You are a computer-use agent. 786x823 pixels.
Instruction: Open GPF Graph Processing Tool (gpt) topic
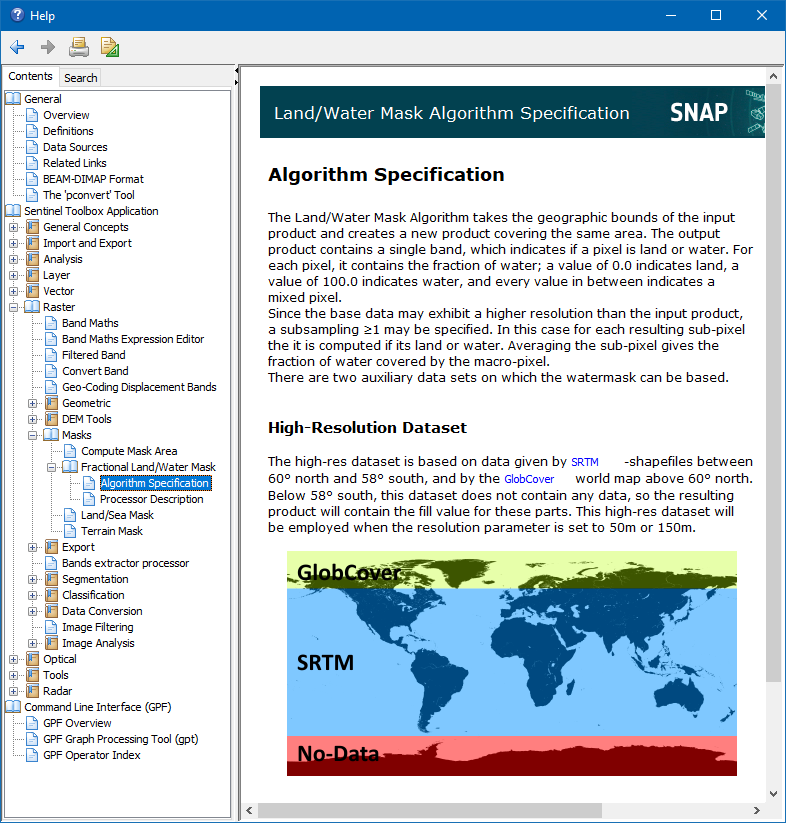121,739
